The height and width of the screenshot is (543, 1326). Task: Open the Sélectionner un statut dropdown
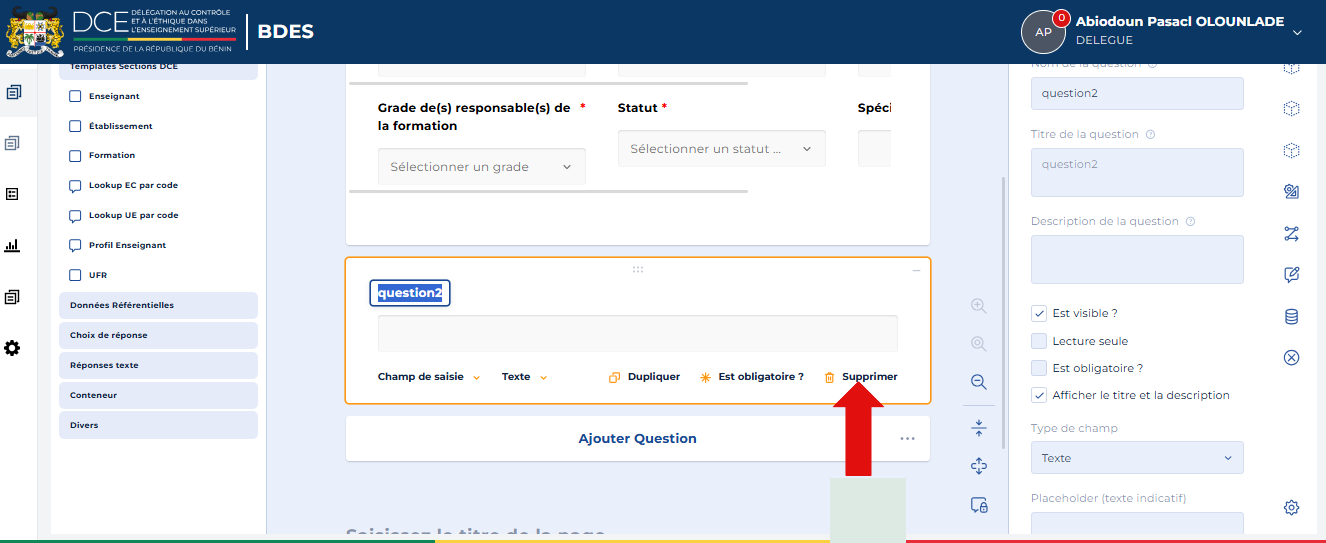coord(722,149)
